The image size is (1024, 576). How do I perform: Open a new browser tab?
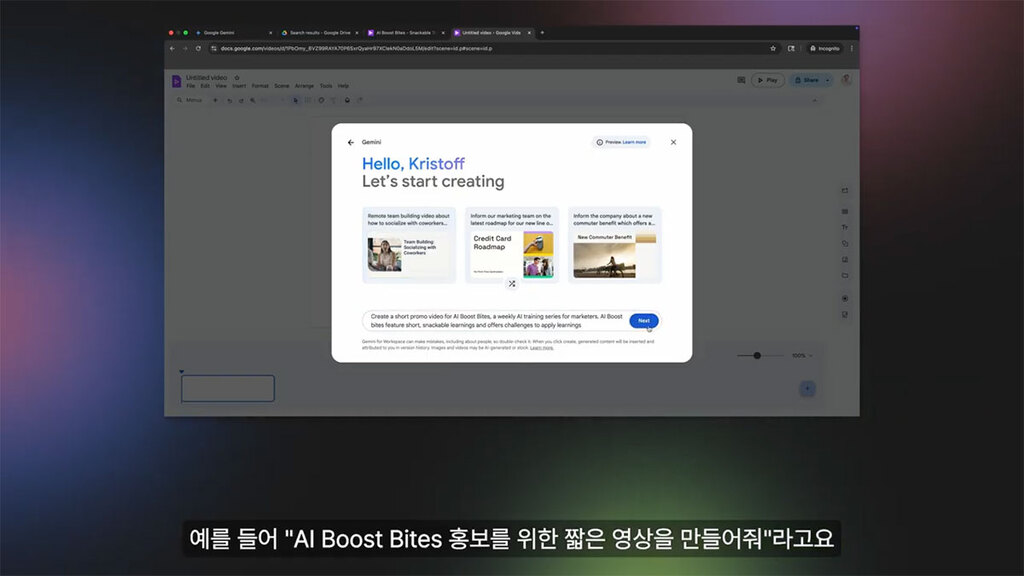click(542, 33)
